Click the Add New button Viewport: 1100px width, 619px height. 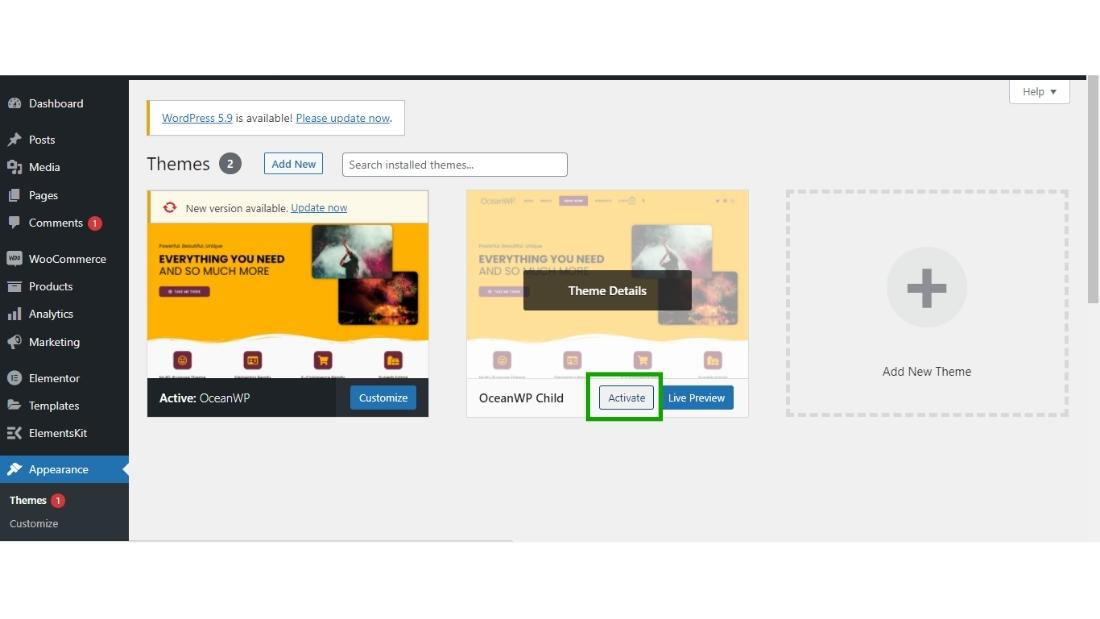(293, 164)
